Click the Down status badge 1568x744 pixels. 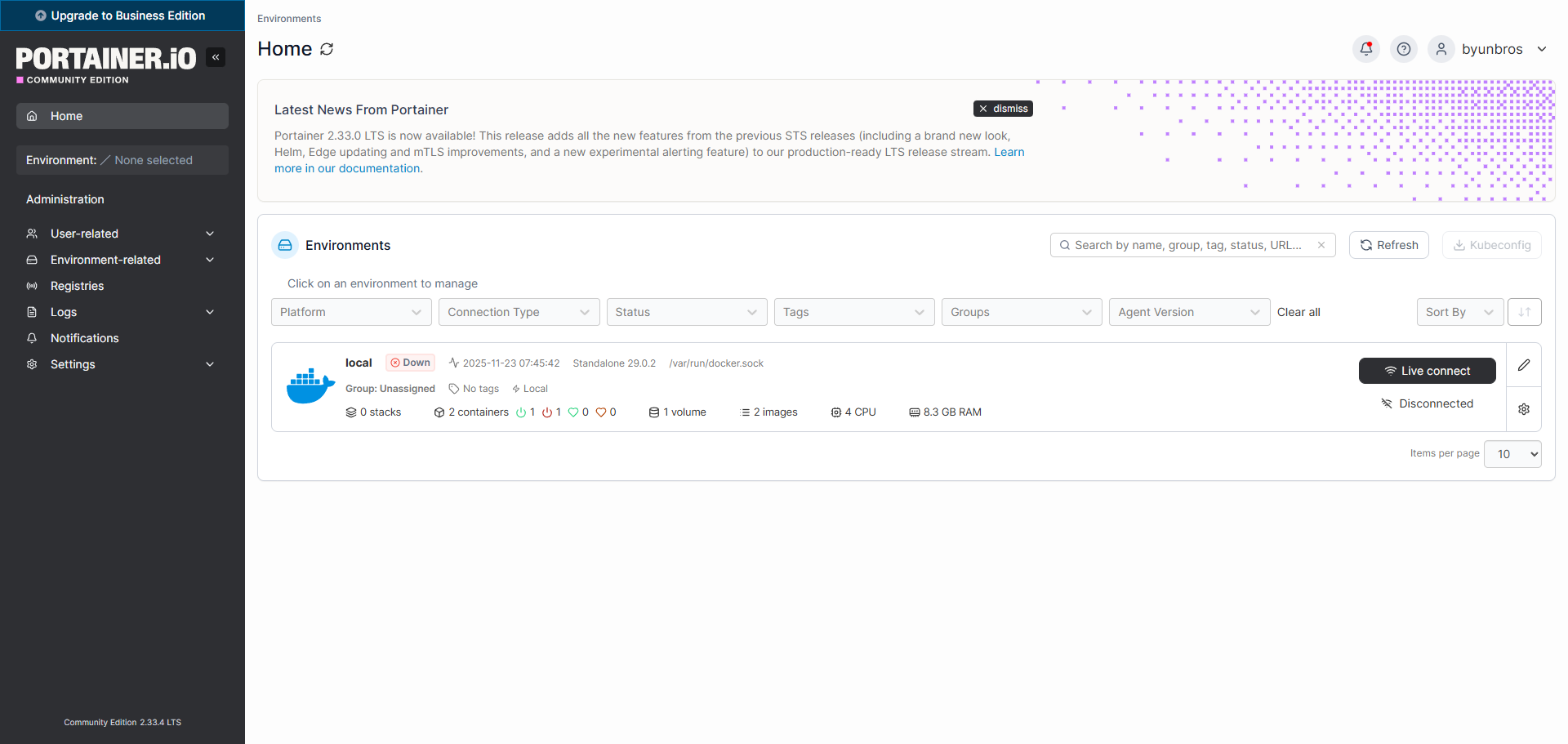click(x=410, y=363)
